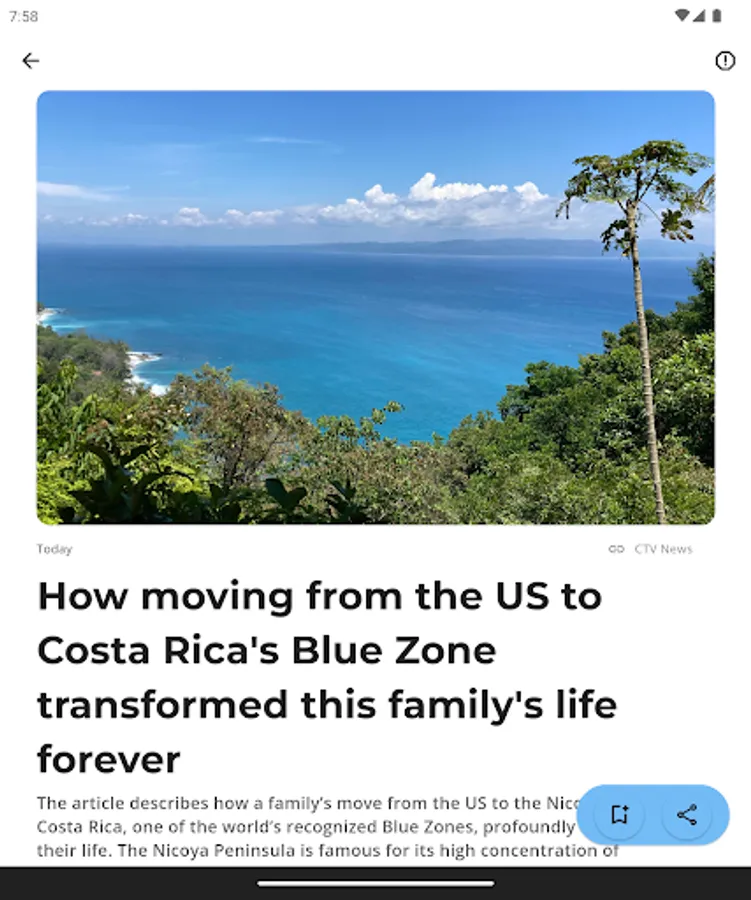Tap the home indicator bar at bottom
751x900 pixels.
coord(375,884)
